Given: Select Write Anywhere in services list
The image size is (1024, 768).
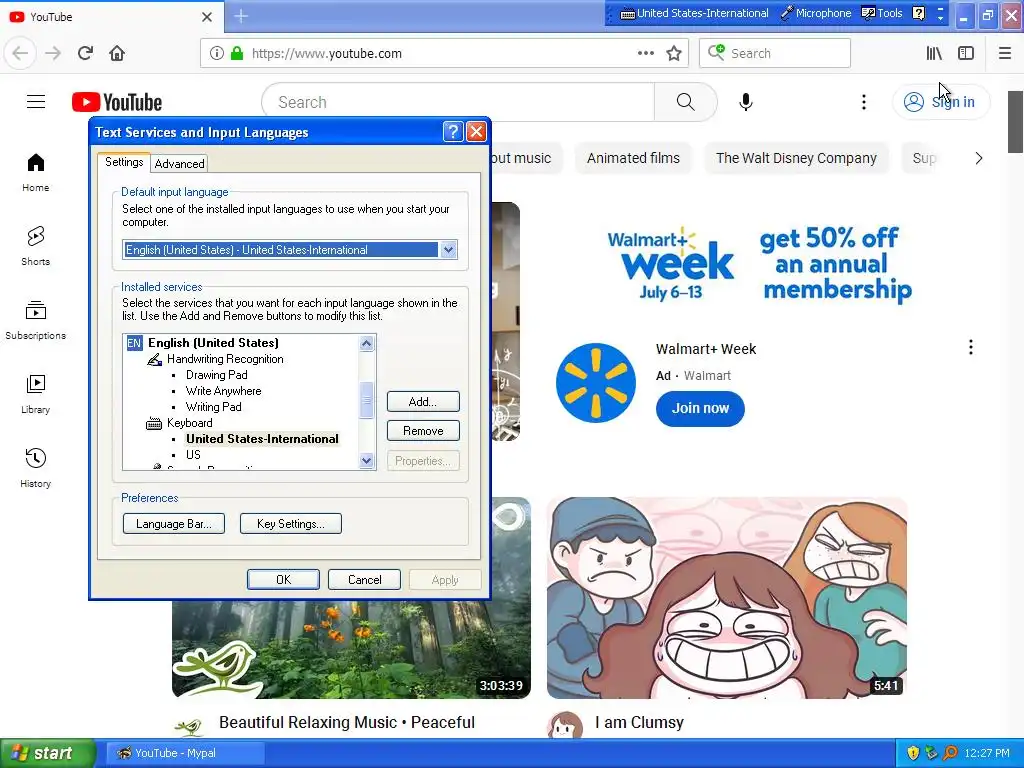Looking at the screenshot, I should tap(223, 391).
